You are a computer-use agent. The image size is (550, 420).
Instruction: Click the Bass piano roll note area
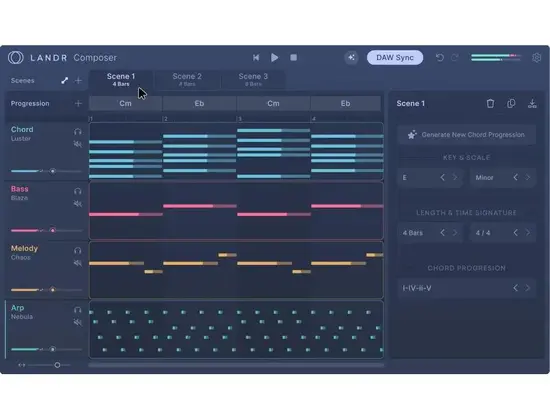pyautogui.click(x=236, y=211)
